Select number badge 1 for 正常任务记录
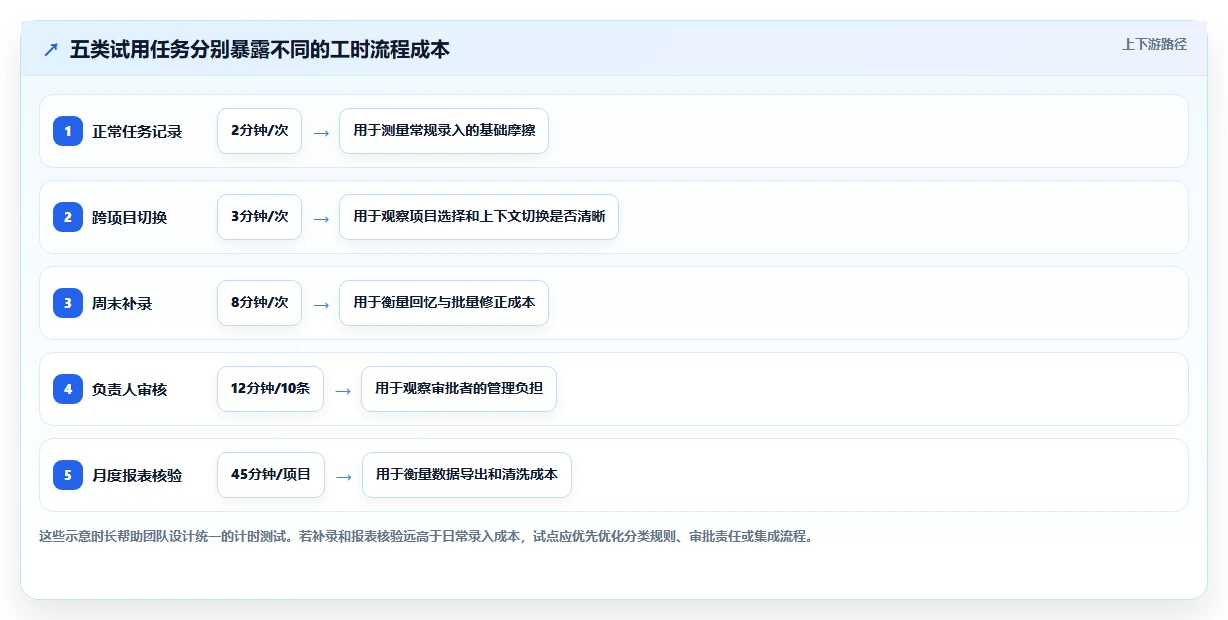Viewport: 1228px width, 620px height. coord(68,131)
